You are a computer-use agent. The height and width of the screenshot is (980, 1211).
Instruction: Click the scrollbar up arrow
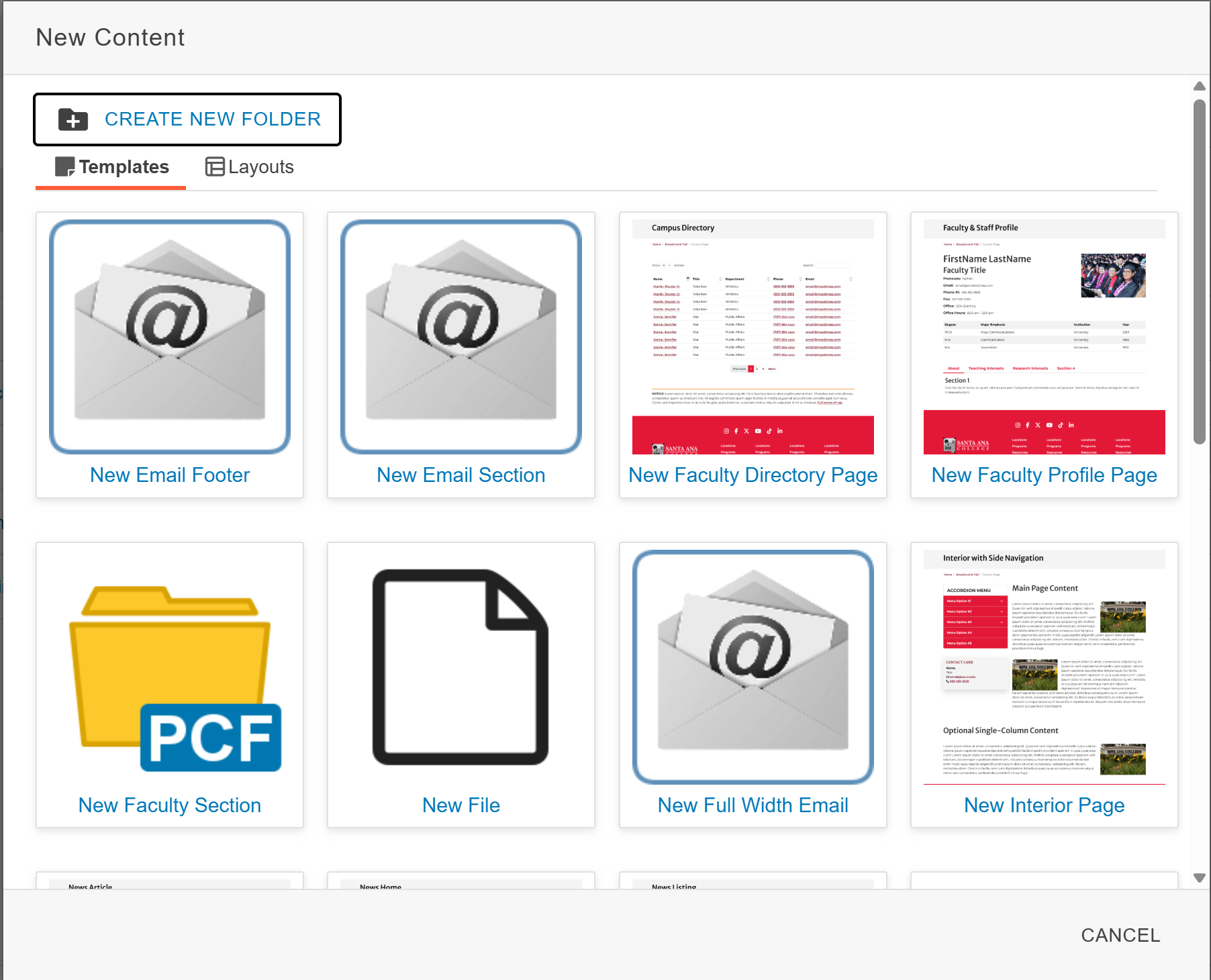click(x=1200, y=86)
